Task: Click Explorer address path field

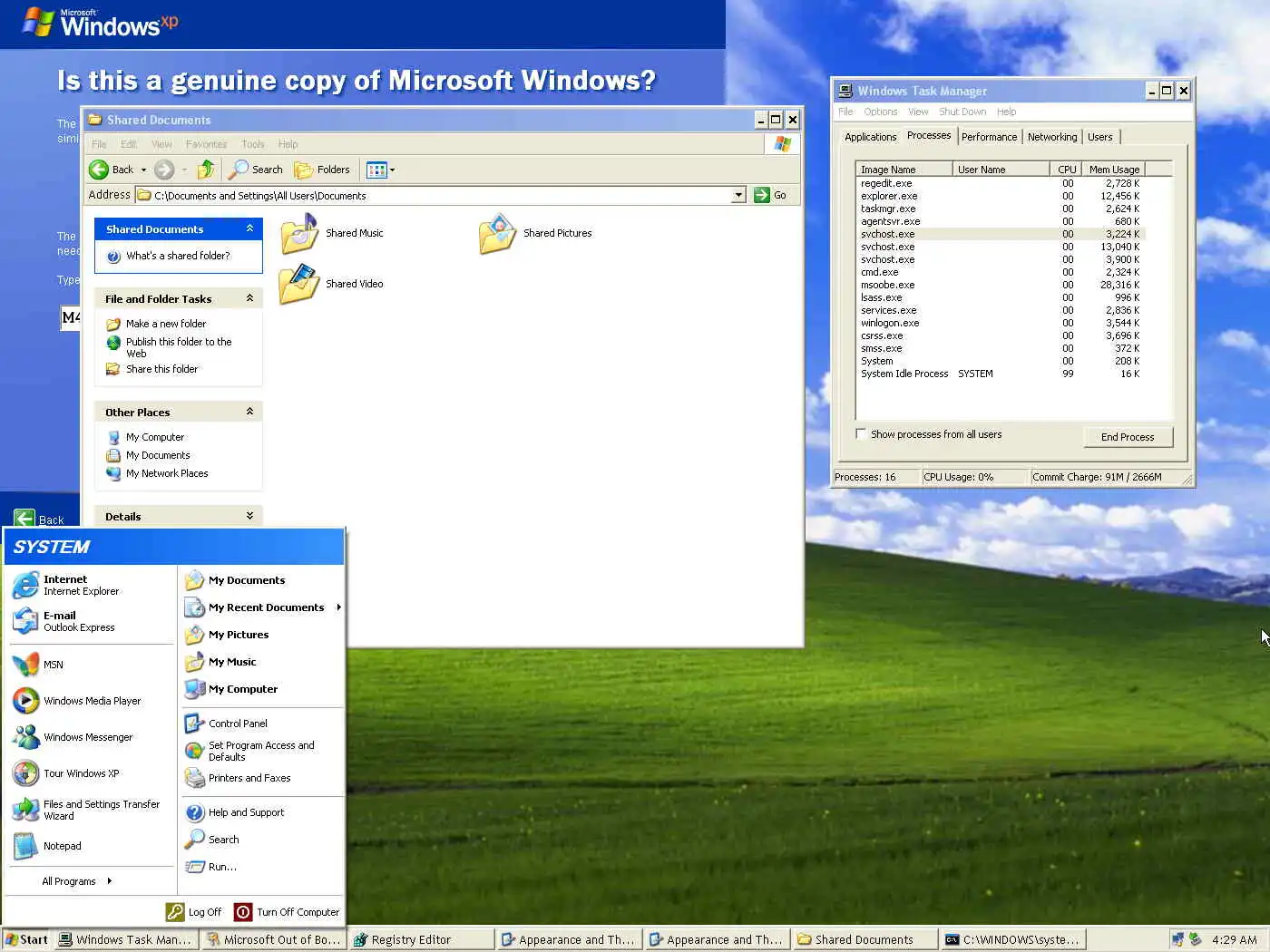Action: pos(434,195)
